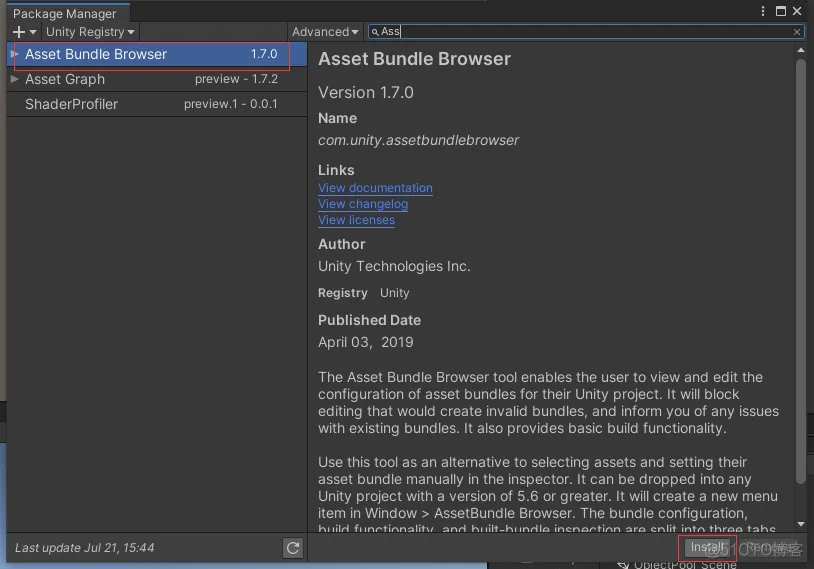Click the Version 1.7.0 heading text
The height and width of the screenshot is (569, 814).
pos(366,92)
